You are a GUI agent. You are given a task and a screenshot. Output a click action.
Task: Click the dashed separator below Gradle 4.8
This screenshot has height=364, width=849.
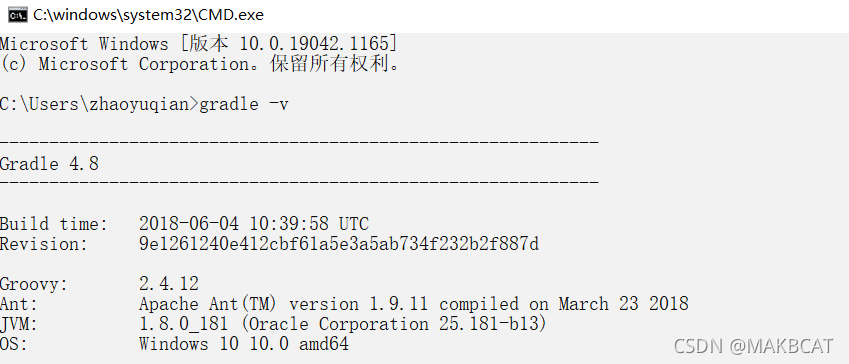pyautogui.click(x=299, y=183)
